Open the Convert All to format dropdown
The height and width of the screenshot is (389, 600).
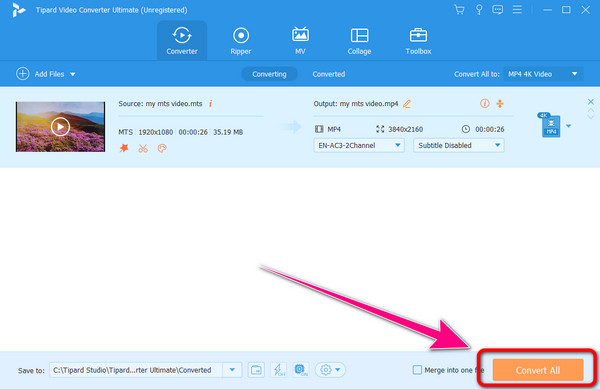[x=543, y=74]
